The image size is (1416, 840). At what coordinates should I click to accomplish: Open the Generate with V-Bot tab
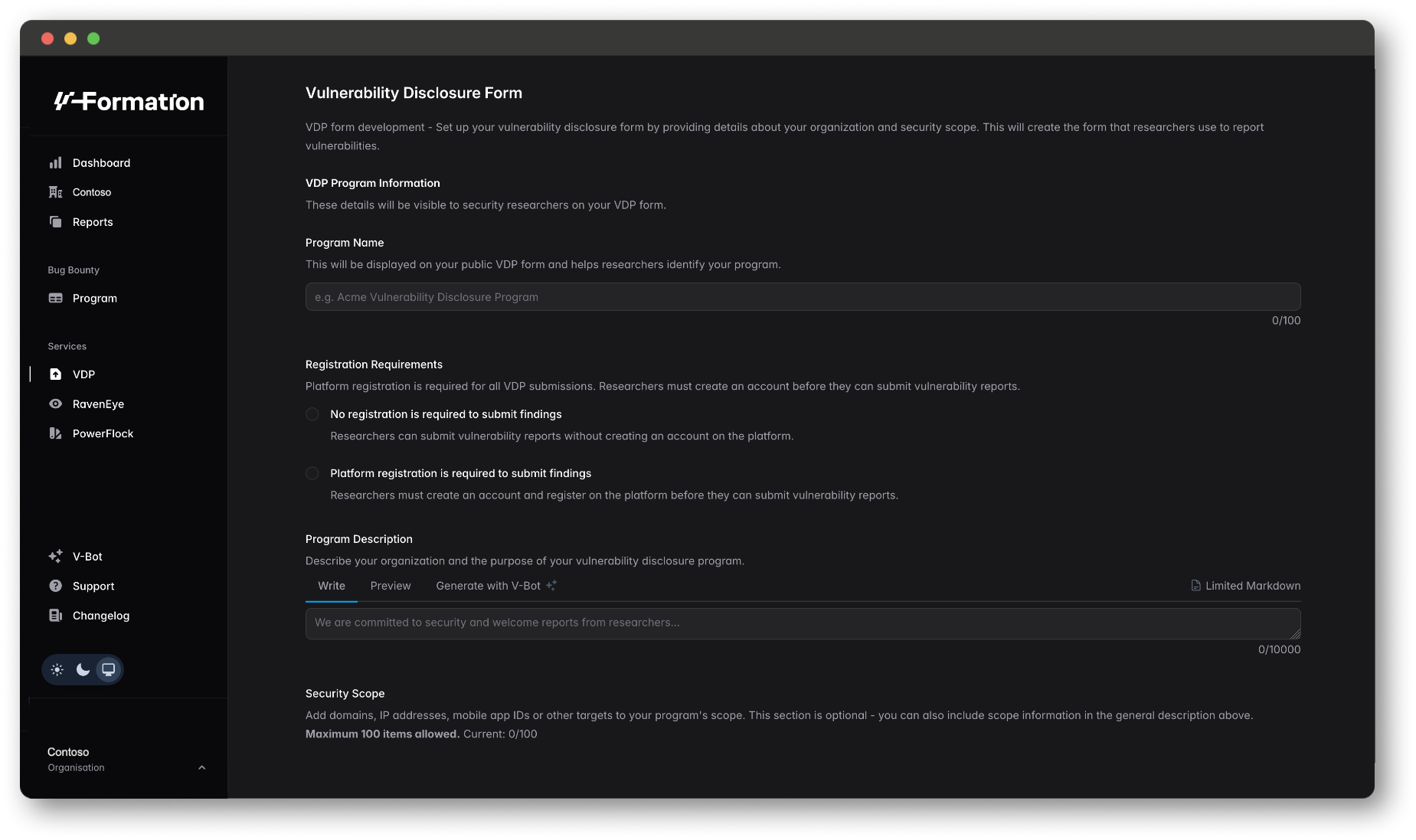tap(495, 586)
